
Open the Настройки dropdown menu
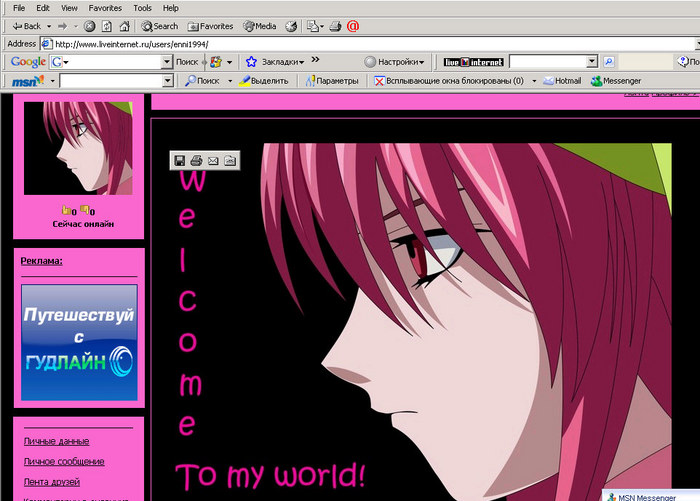(x=421, y=63)
